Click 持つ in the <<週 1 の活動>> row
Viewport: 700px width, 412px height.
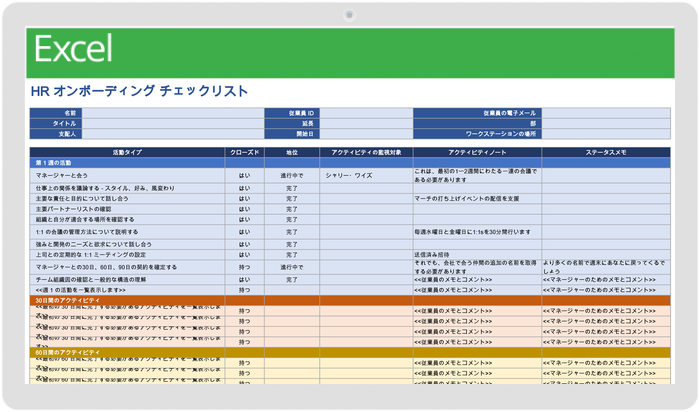coord(245,290)
